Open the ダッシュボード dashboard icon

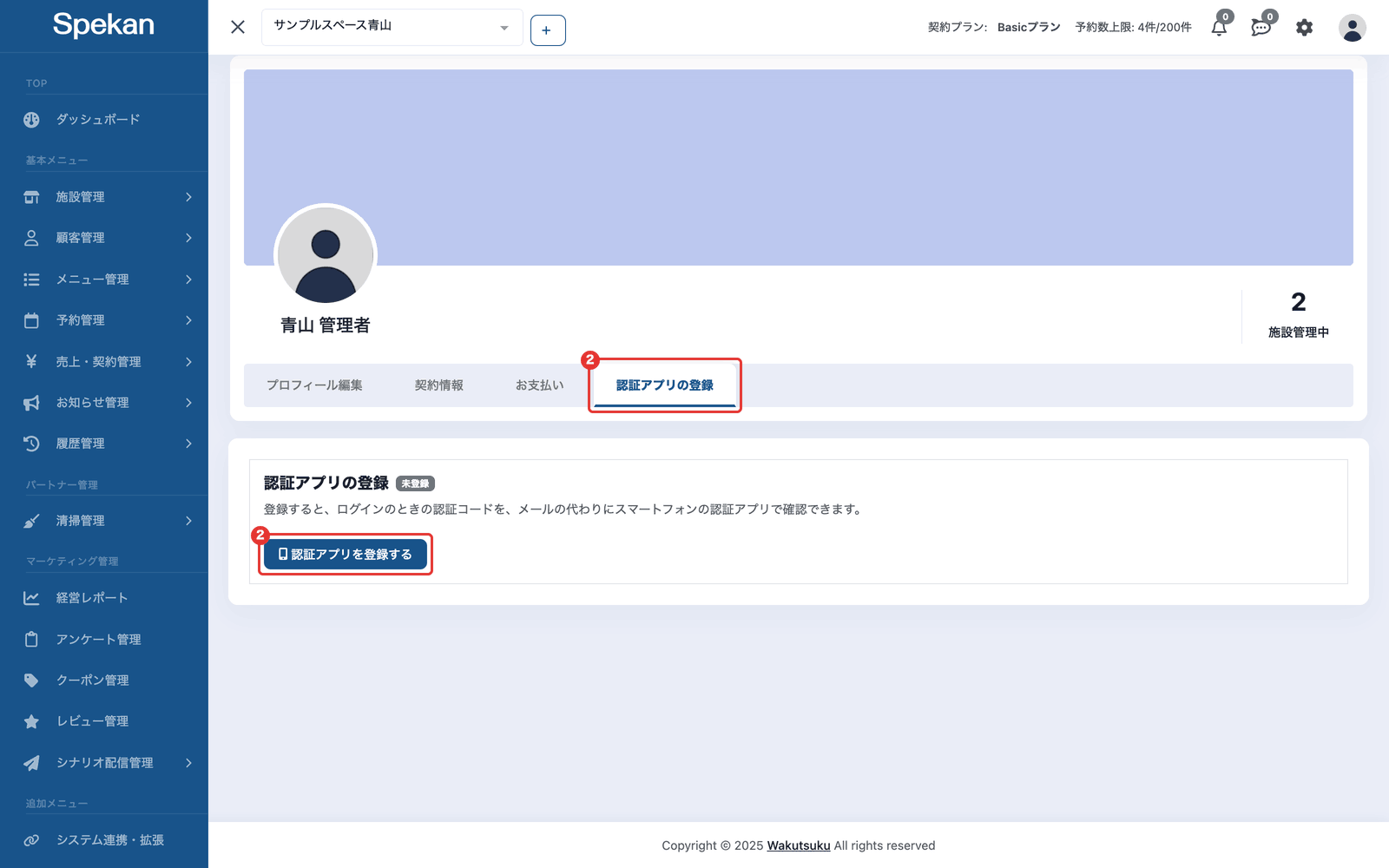click(x=31, y=120)
